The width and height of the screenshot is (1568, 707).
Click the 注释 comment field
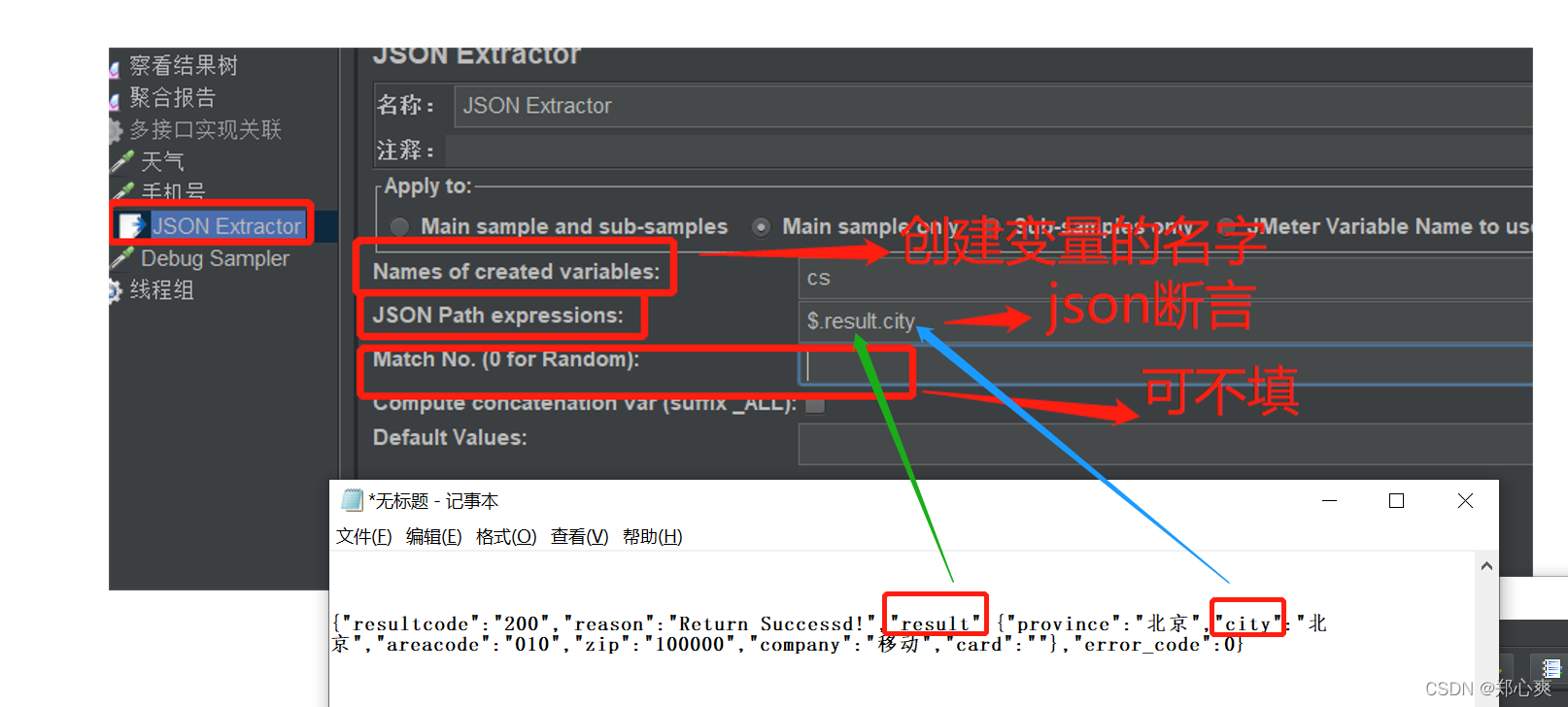click(989, 151)
